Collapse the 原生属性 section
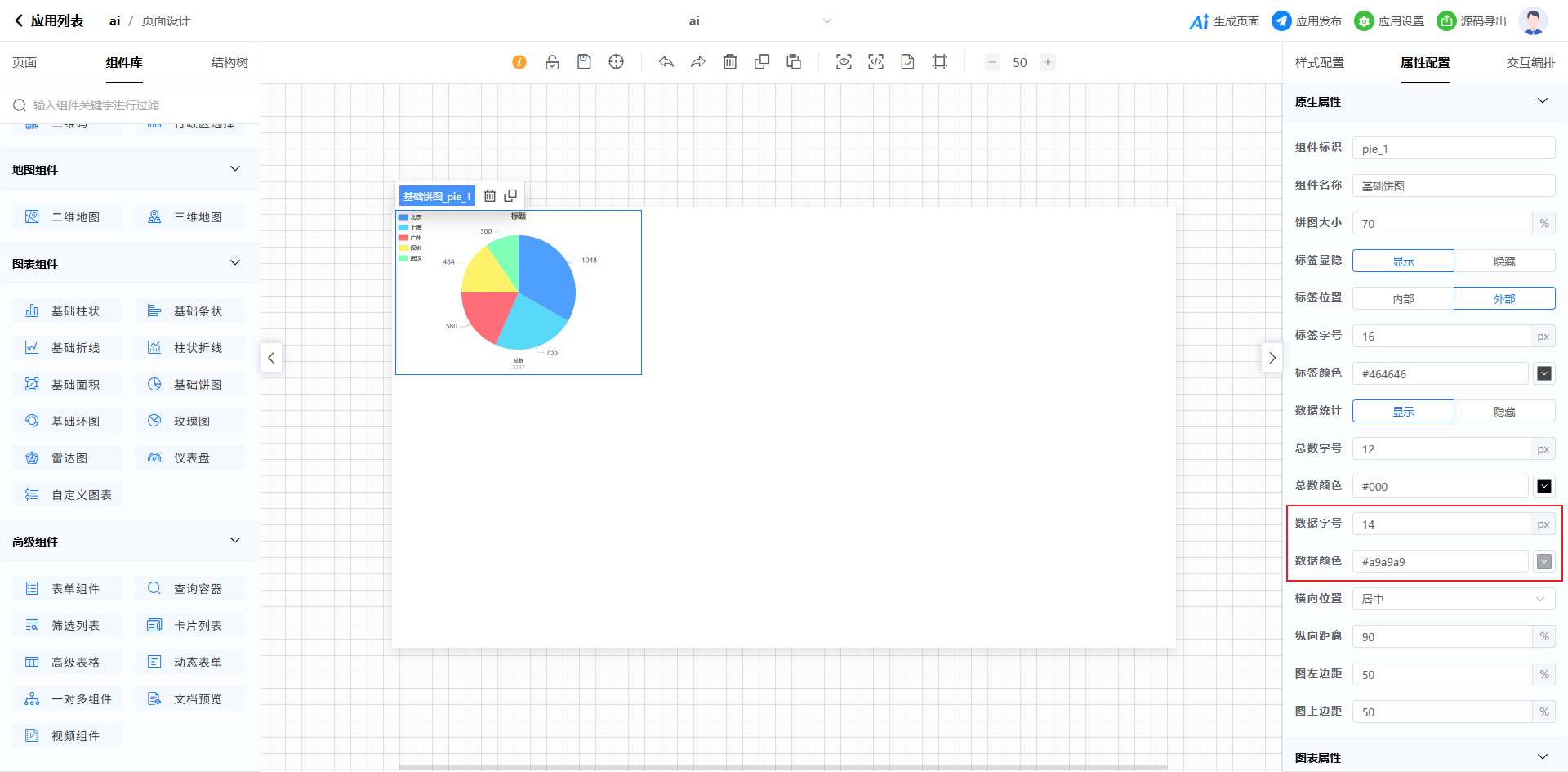This screenshot has width=1568, height=772. [1542, 101]
